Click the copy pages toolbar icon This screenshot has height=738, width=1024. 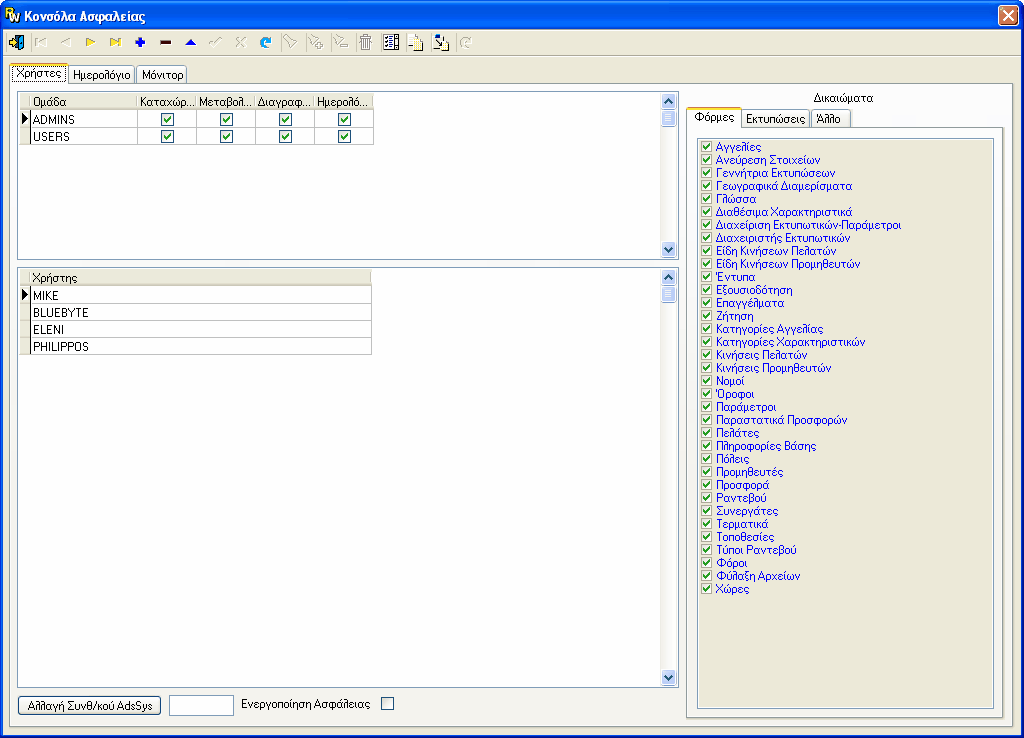pyautogui.click(x=415, y=42)
